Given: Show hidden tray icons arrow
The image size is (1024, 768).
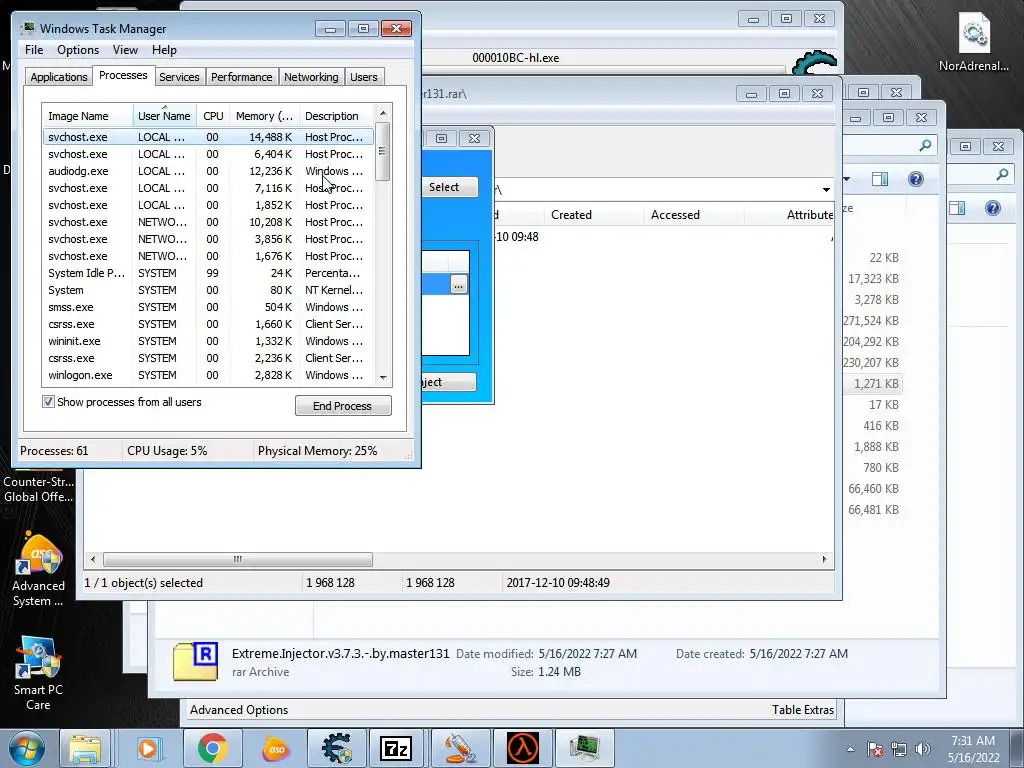Looking at the screenshot, I should pos(850,749).
